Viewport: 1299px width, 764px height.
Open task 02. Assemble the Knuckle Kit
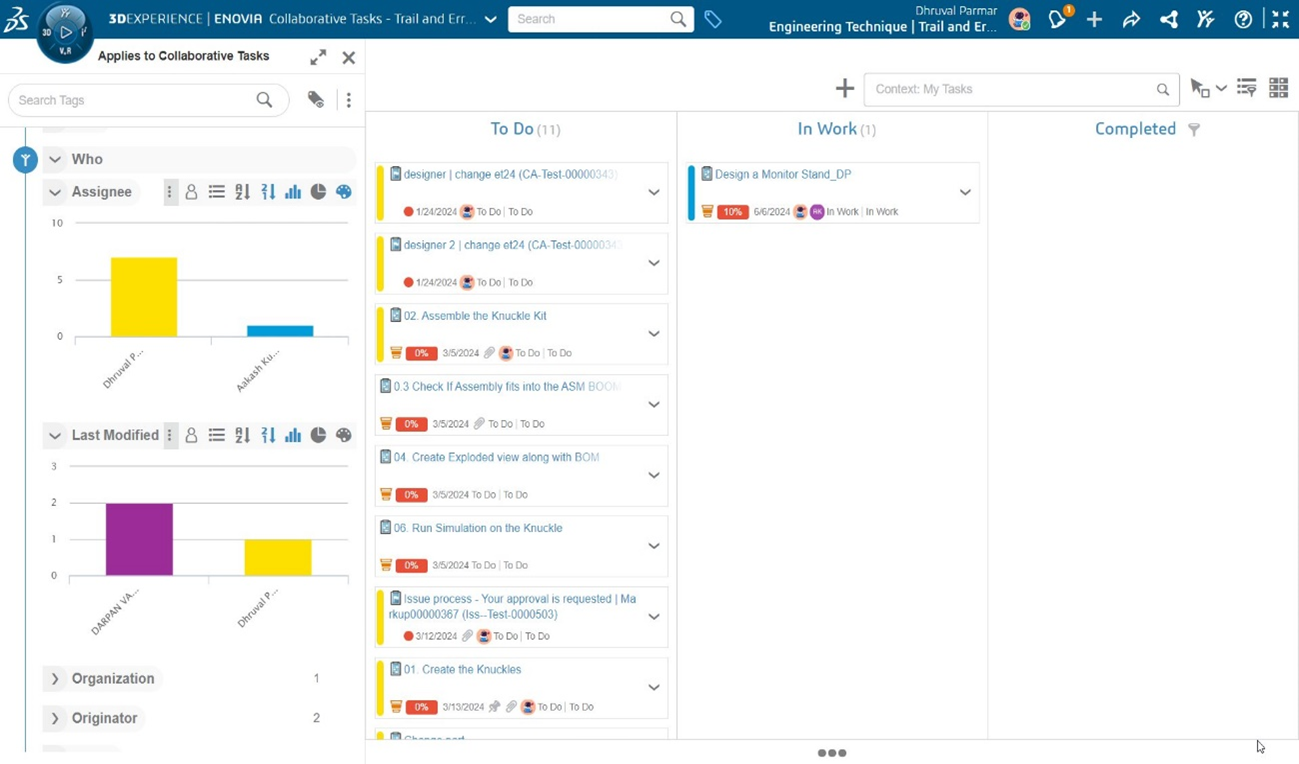pos(475,316)
